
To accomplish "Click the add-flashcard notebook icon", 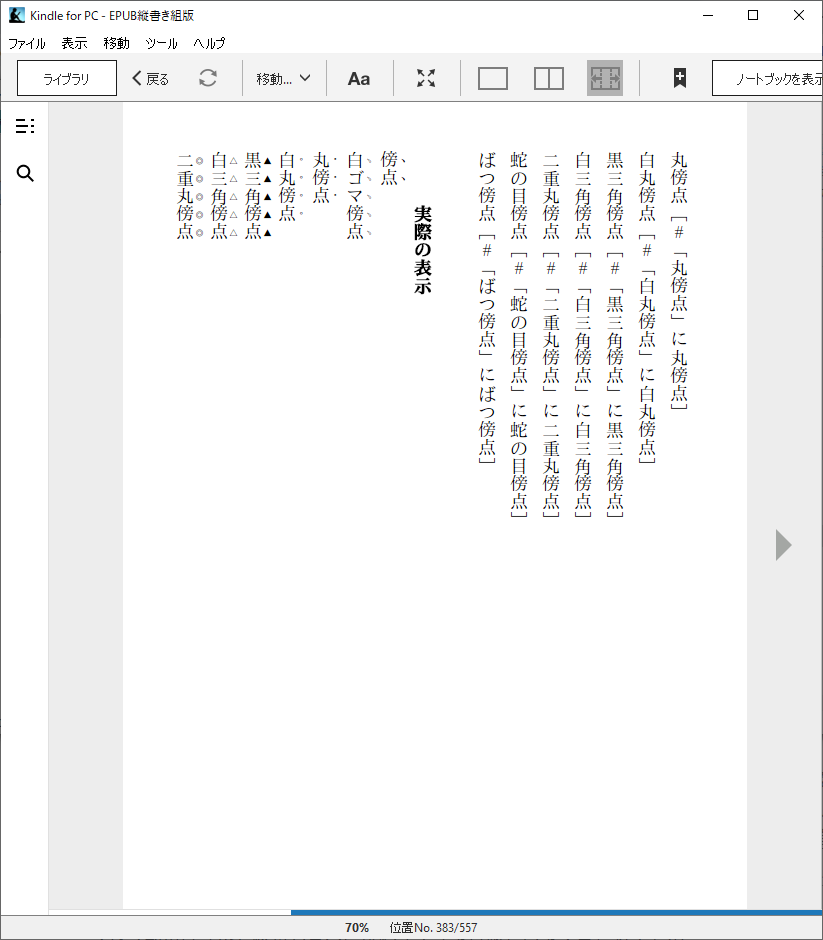I will coord(678,77).
